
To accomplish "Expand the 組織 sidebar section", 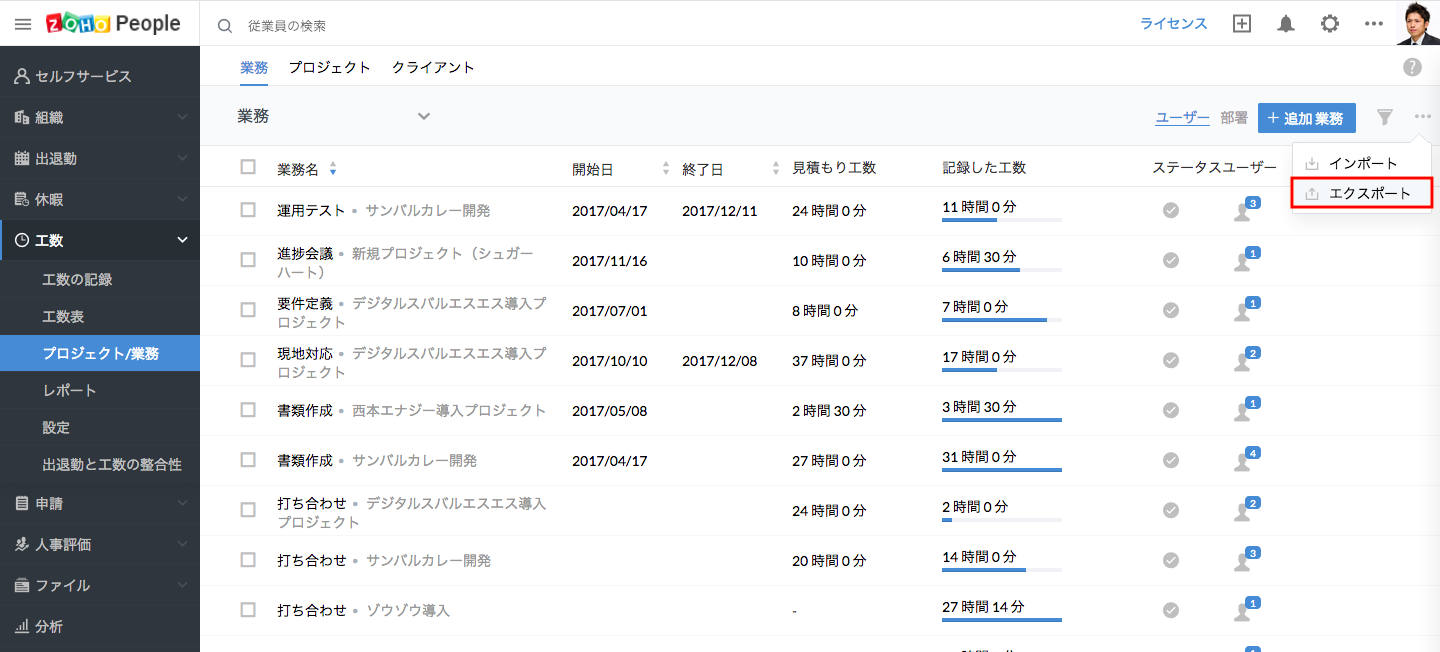I will 100,117.
